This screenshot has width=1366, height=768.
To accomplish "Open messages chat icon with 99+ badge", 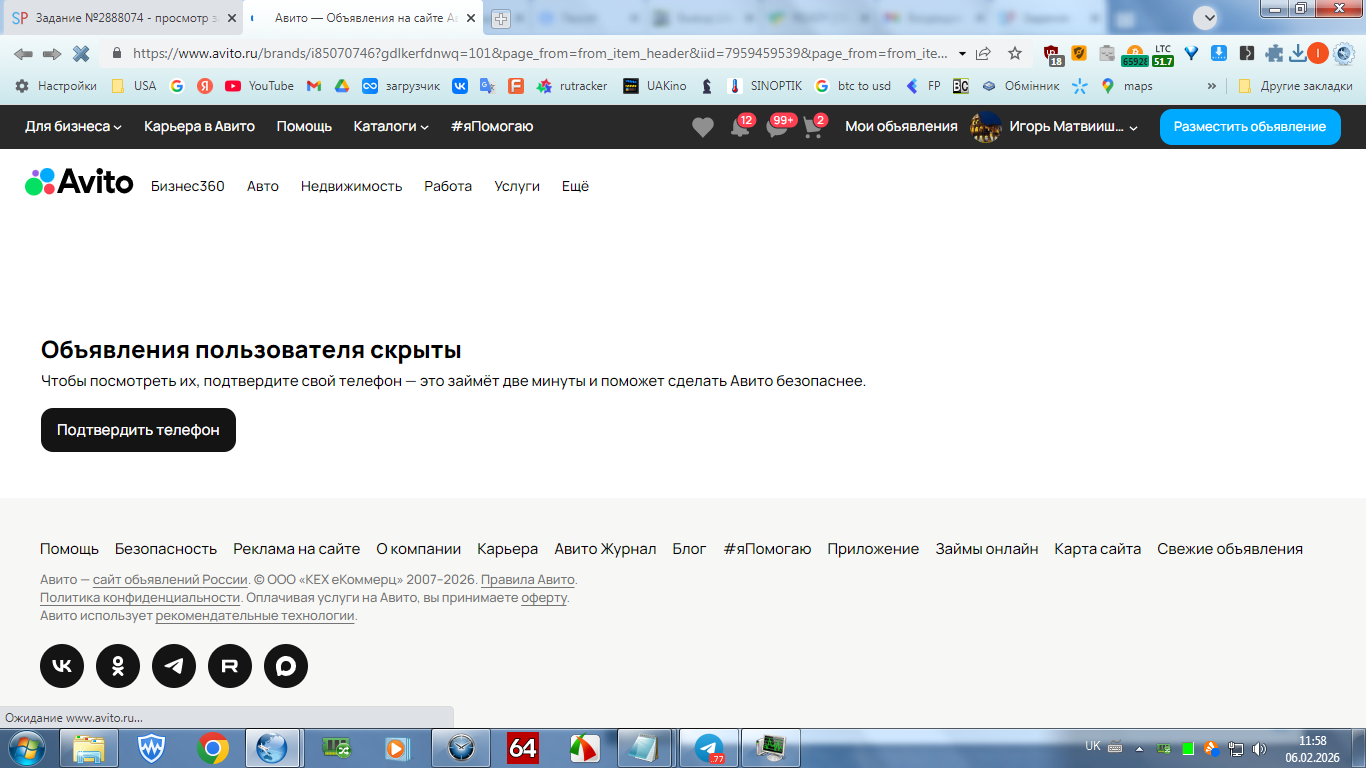I will 778,127.
